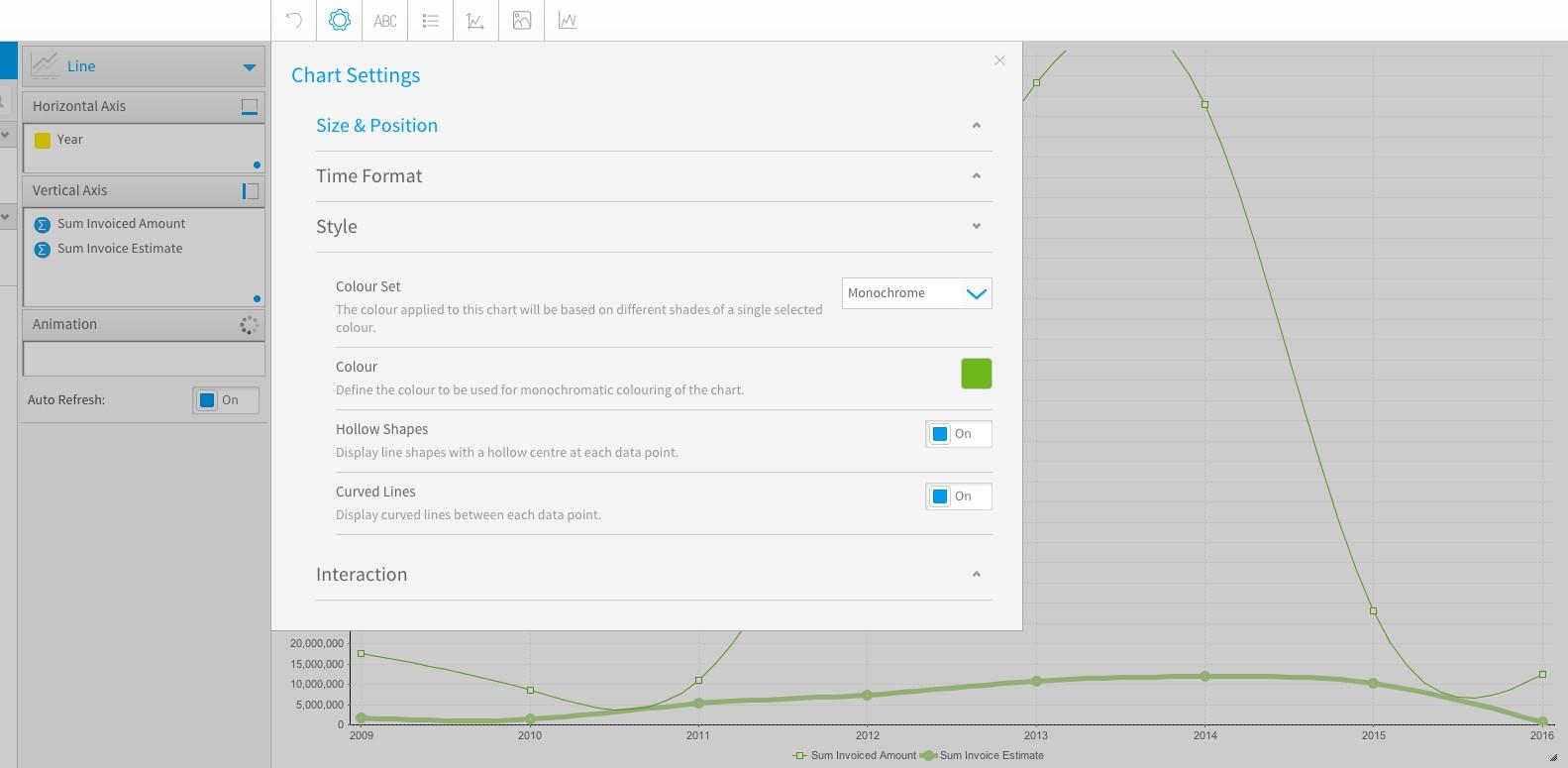Image resolution: width=1568 pixels, height=768 pixels.
Task: Click the 2014 Sum Invoiced Amount data point
Action: click(x=1204, y=104)
